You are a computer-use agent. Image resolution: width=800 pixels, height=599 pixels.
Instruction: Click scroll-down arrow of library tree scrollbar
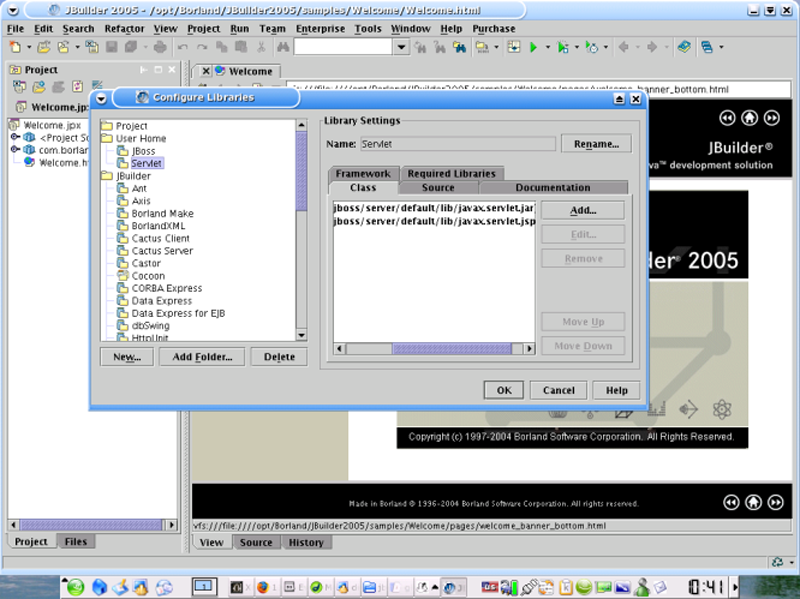click(x=301, y=335)
